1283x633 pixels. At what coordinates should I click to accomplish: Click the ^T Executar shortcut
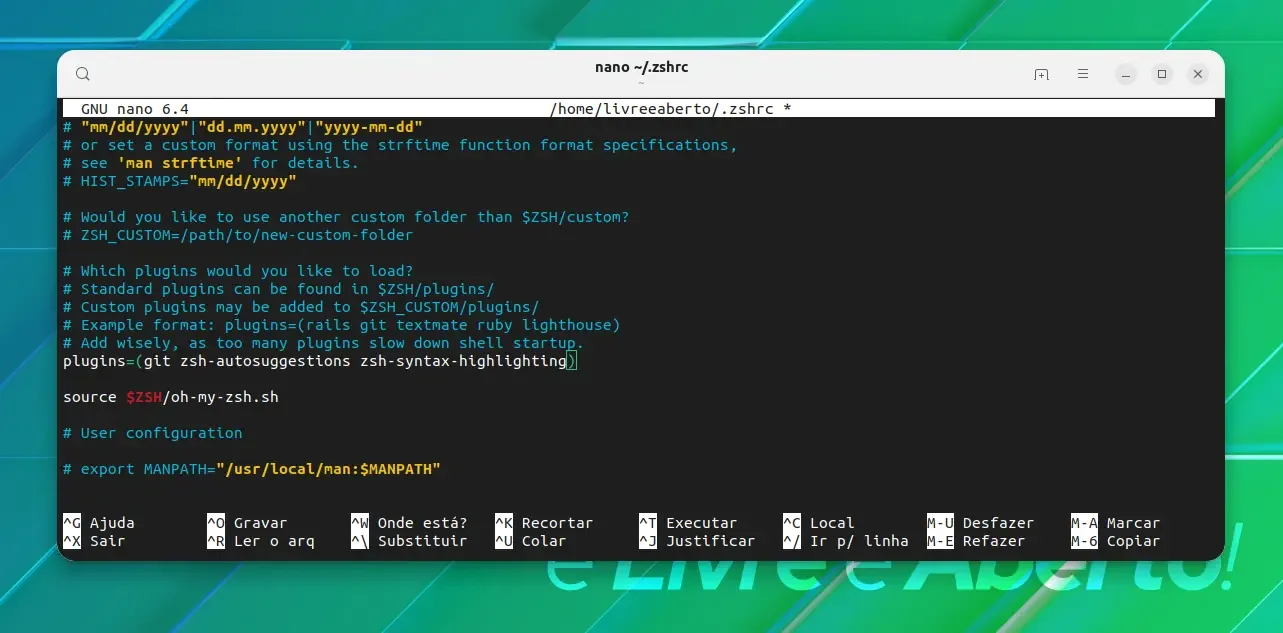tap(688, 523)
